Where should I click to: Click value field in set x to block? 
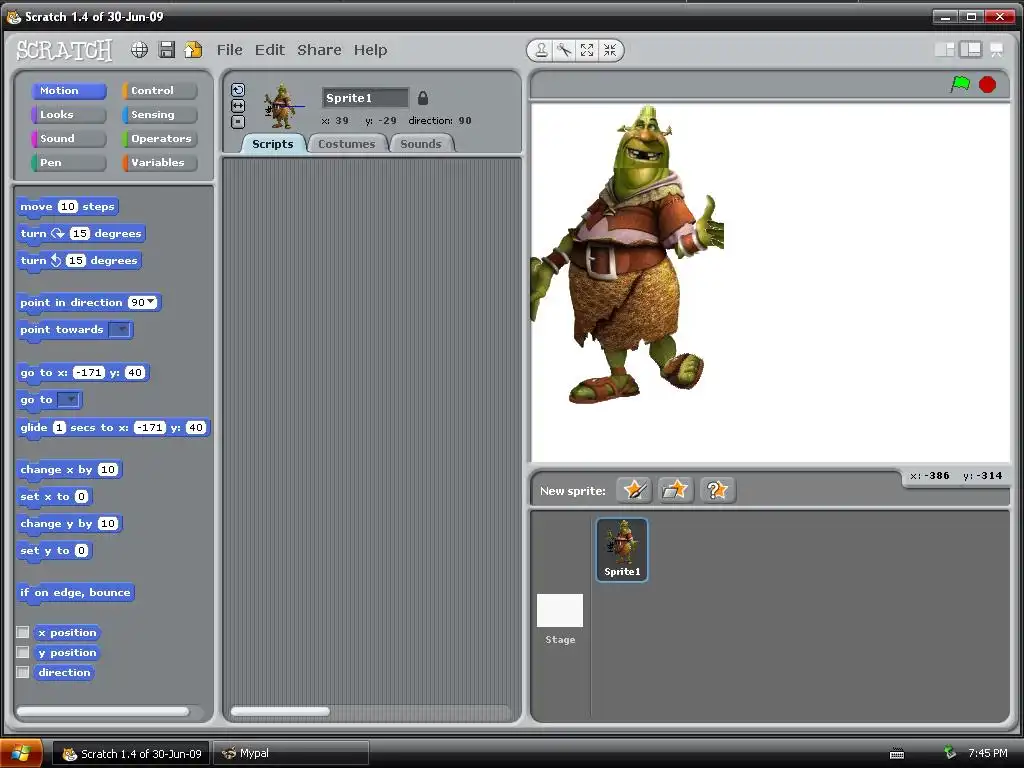pos(81,496)
